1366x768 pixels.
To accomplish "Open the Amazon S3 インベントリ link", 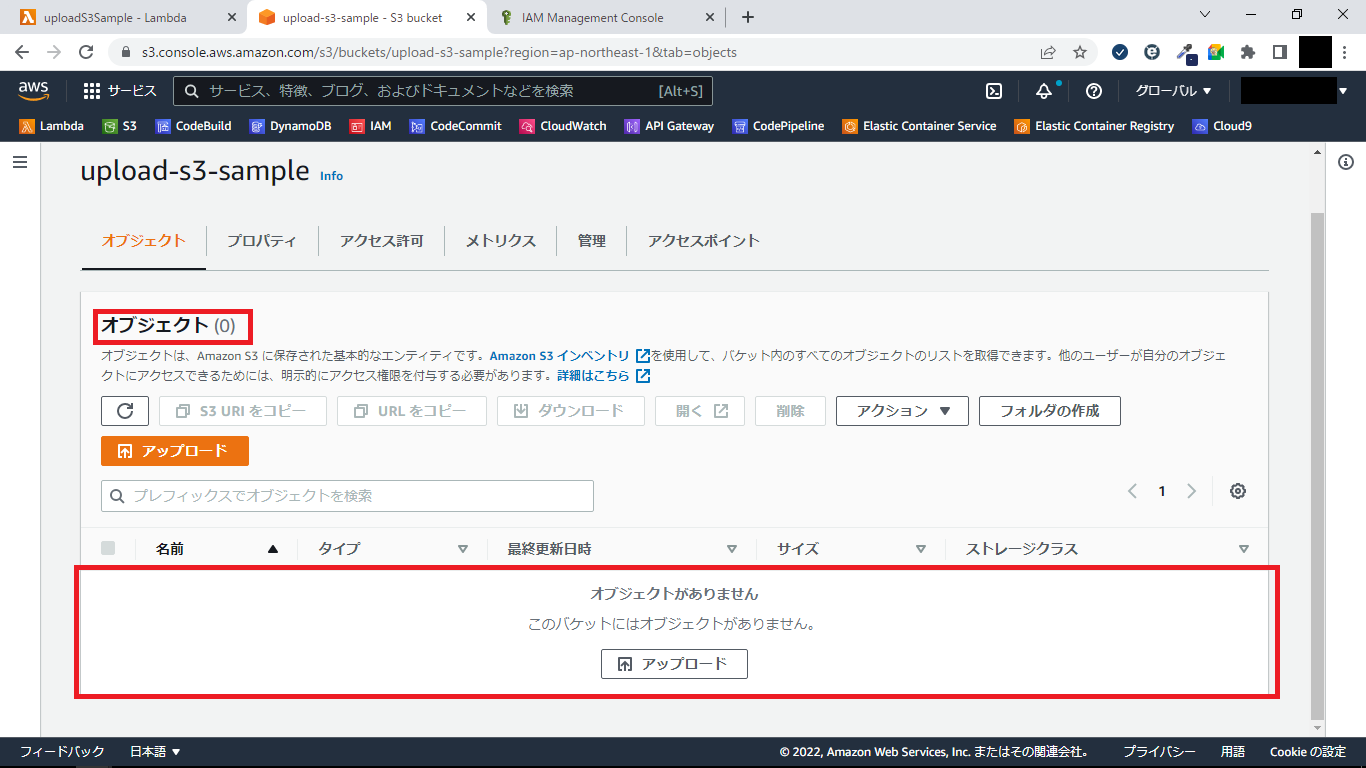I will 560,356.
